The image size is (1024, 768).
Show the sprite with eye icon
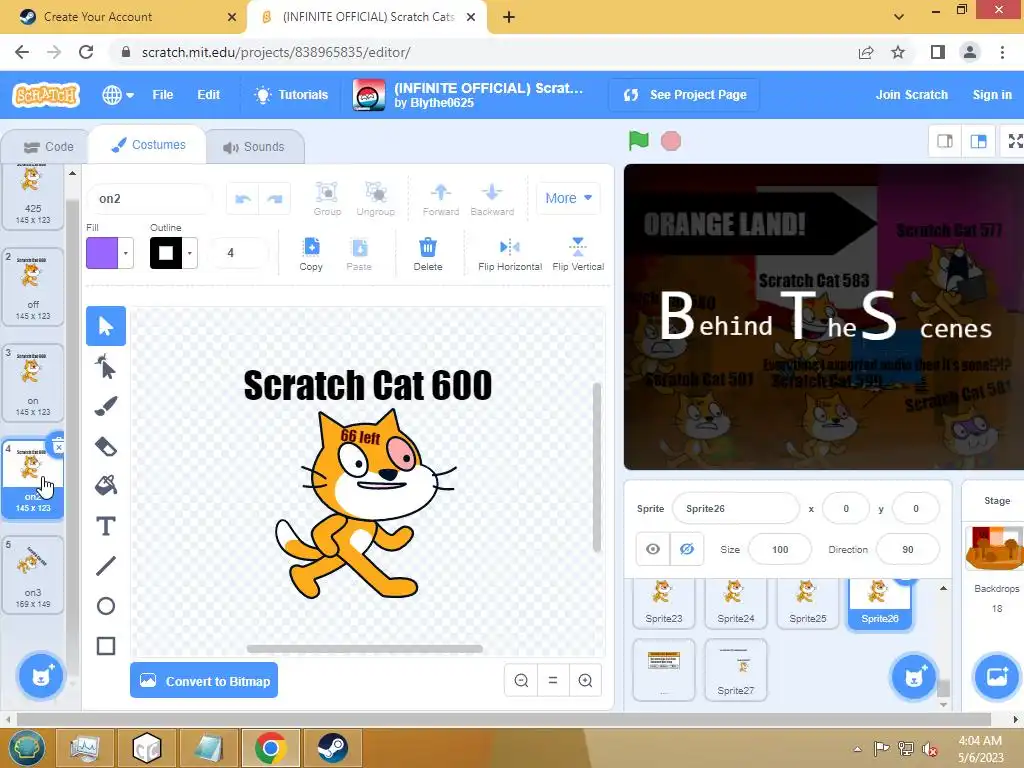(x=652, y=549)
